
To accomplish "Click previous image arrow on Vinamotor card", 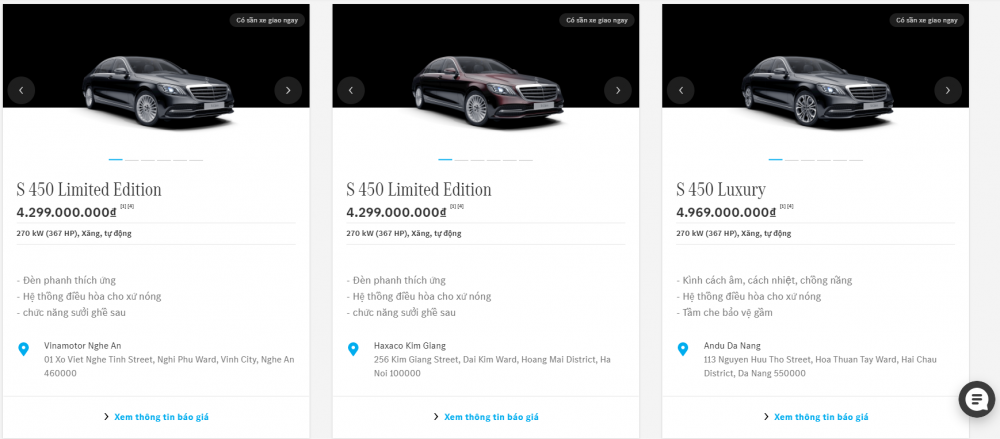I will [21, 90].
